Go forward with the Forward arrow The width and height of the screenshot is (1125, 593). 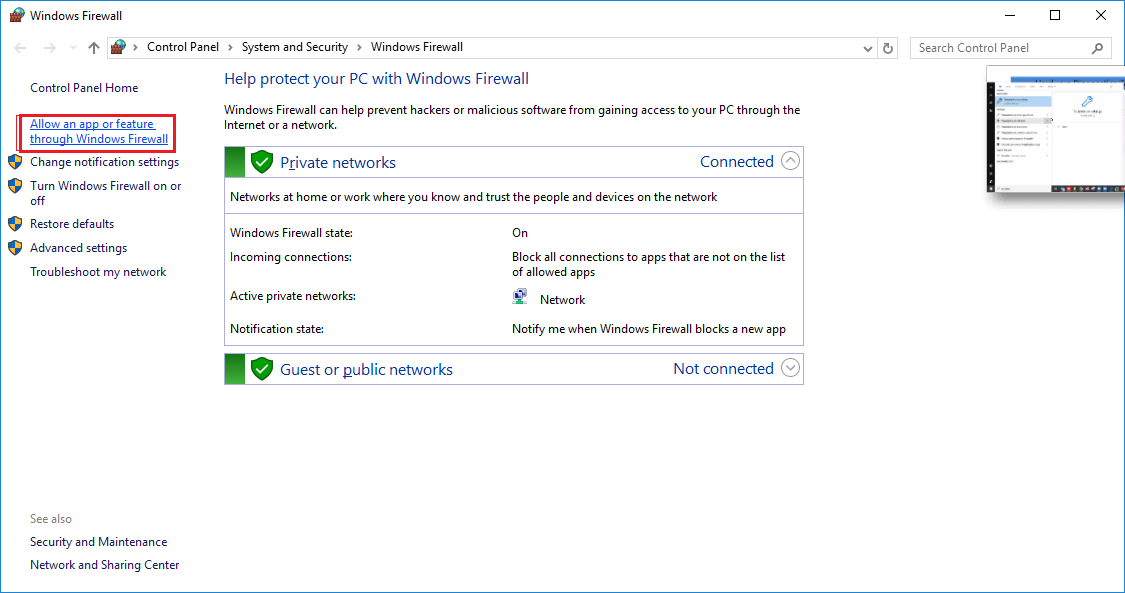(x=50, y=48)
